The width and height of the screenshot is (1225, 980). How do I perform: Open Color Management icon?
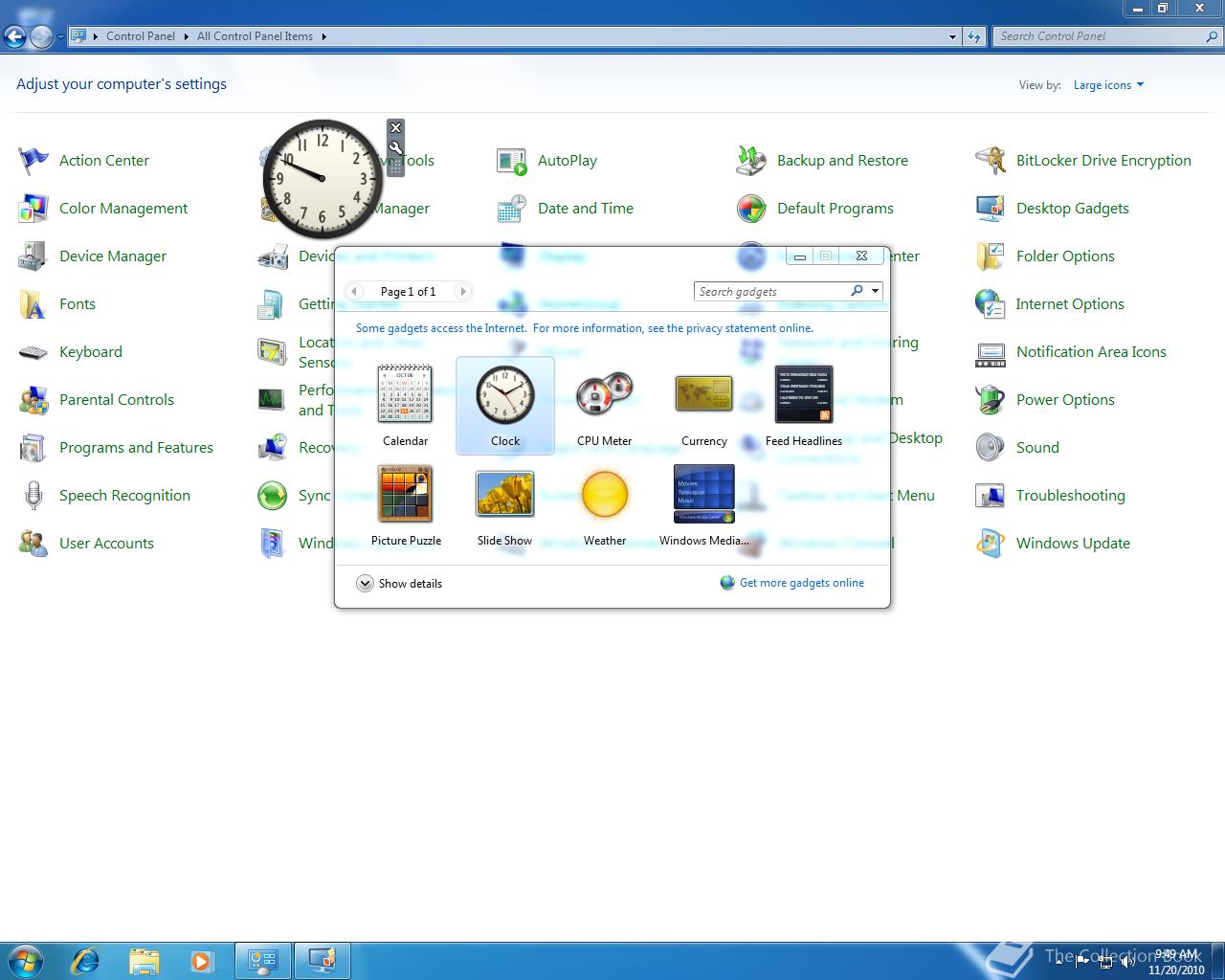pyautogui.click(x=33, y=208)
